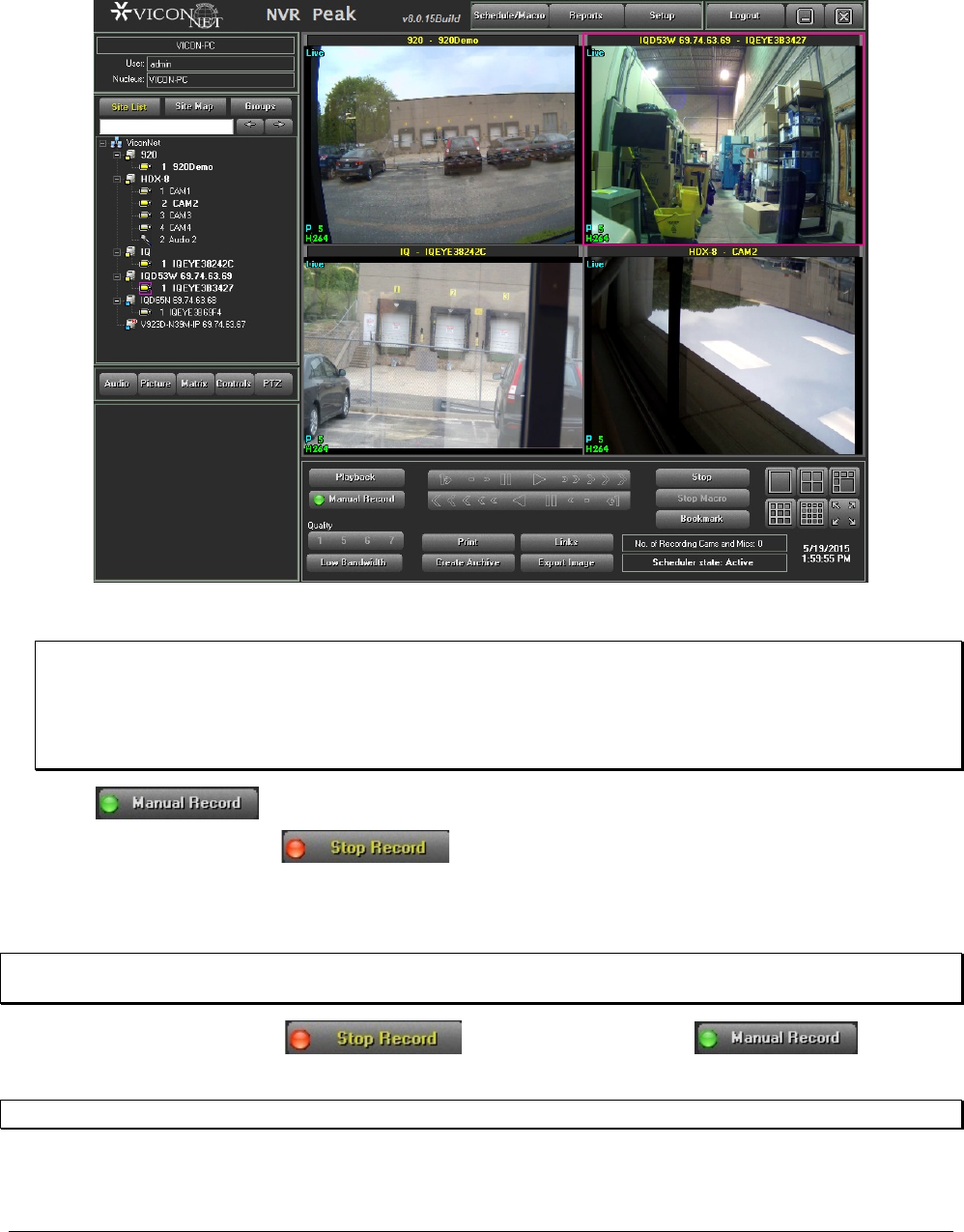Image resolution: width=964 pixels, height=1232 pixels.
Task: Click the camera icon next to CAM1
Action: pos(145,191)
